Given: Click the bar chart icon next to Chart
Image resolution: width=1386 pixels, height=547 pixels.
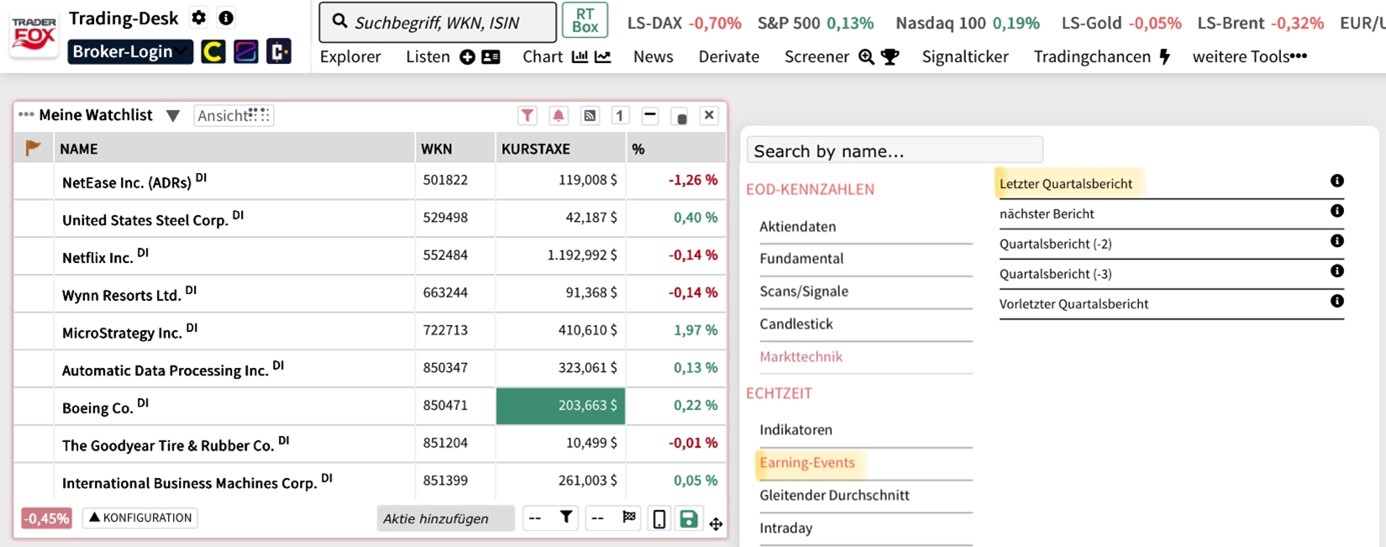Looking at the screenshot, I should 580,57.
